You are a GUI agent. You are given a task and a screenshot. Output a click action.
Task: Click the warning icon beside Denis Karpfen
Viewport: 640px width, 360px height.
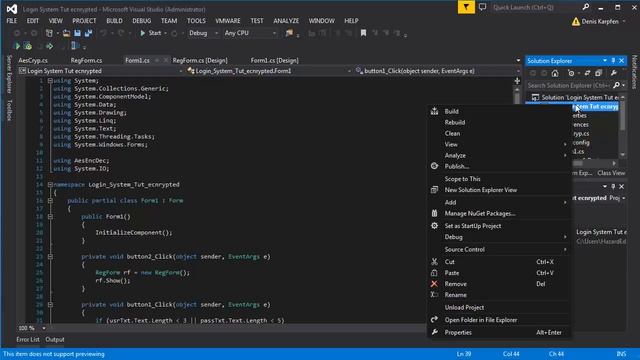pos(576,21)
